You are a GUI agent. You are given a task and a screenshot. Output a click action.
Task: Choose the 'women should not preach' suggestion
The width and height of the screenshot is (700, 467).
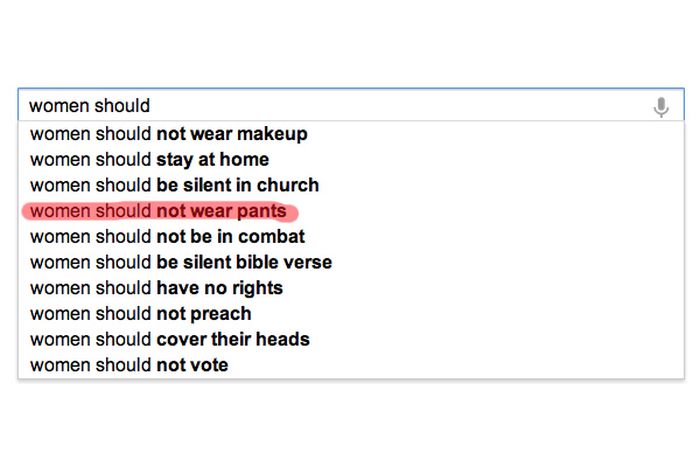point(142,314)
